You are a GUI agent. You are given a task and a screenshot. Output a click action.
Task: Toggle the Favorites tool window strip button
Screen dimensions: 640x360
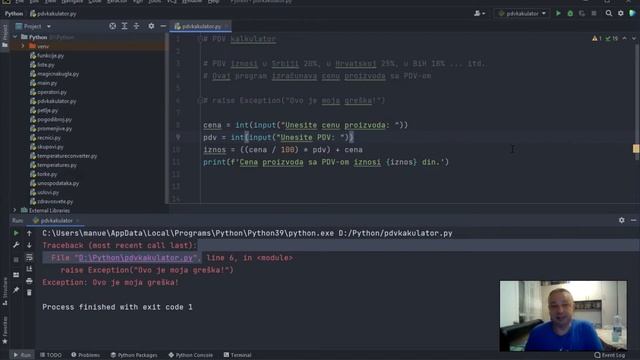pyautogui.click(x=4, y=331)
